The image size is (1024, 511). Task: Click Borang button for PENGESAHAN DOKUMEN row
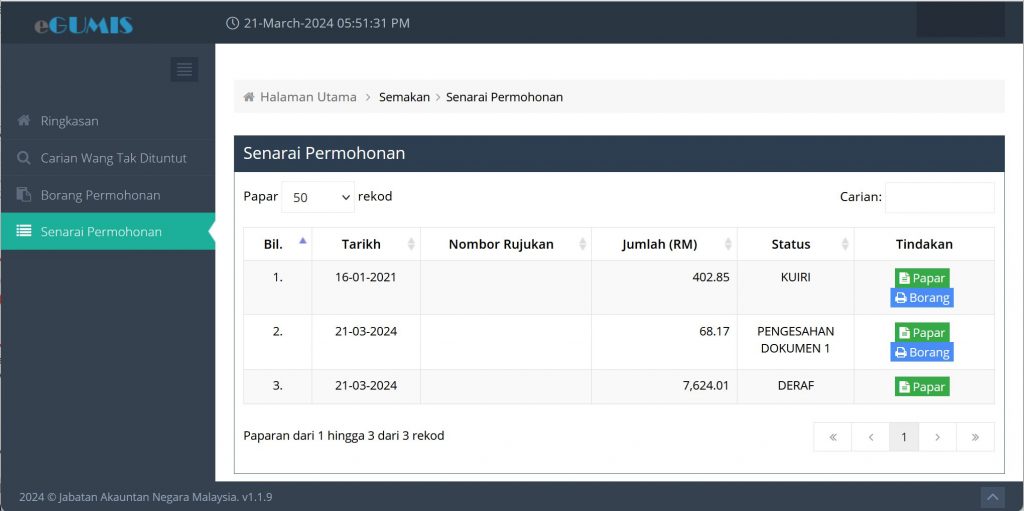click(x=921, y=352)
